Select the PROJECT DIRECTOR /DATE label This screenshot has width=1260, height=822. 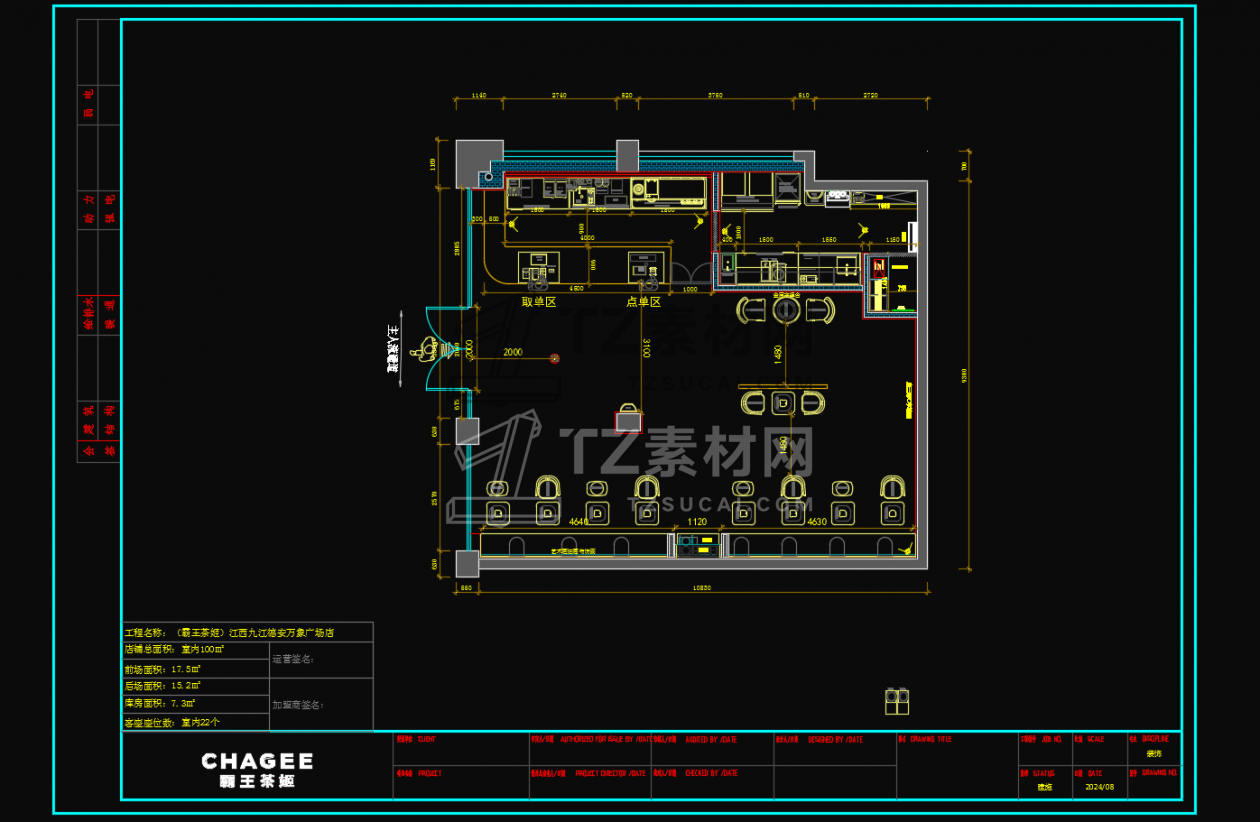[x=611, y=773]
